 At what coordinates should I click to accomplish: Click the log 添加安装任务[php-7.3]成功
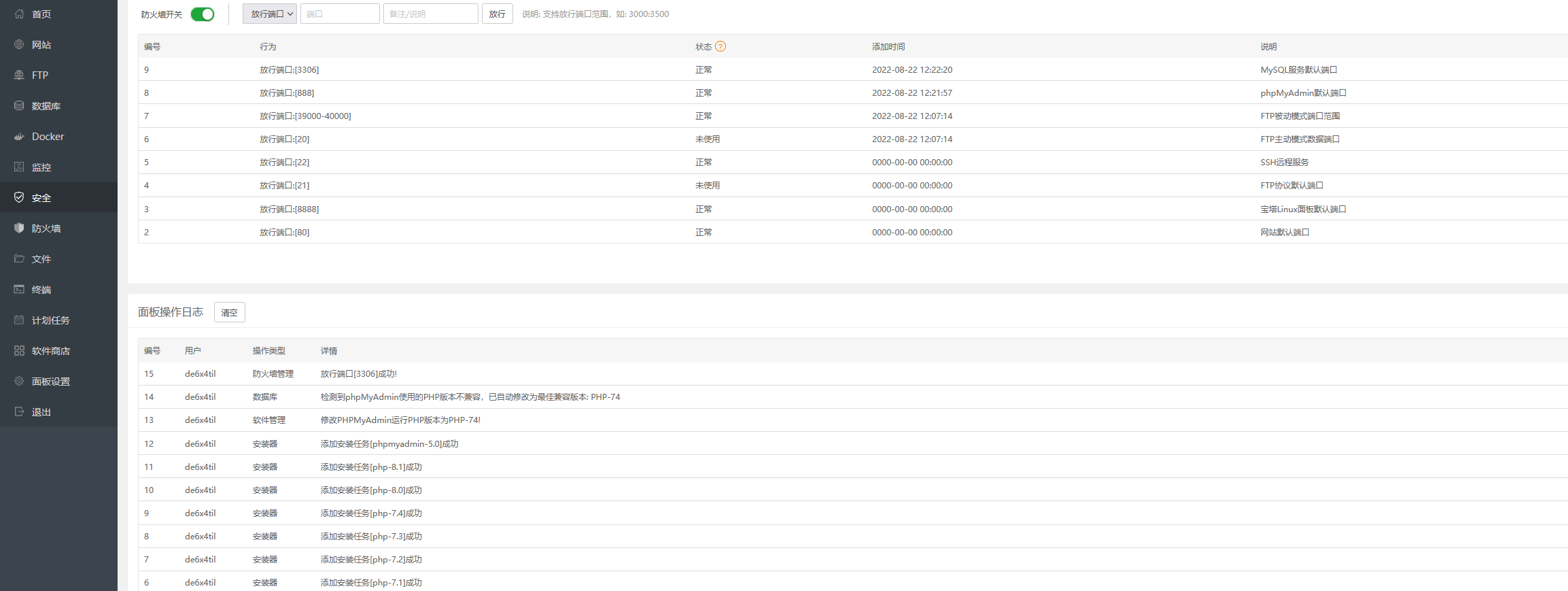tap(371, 536)
